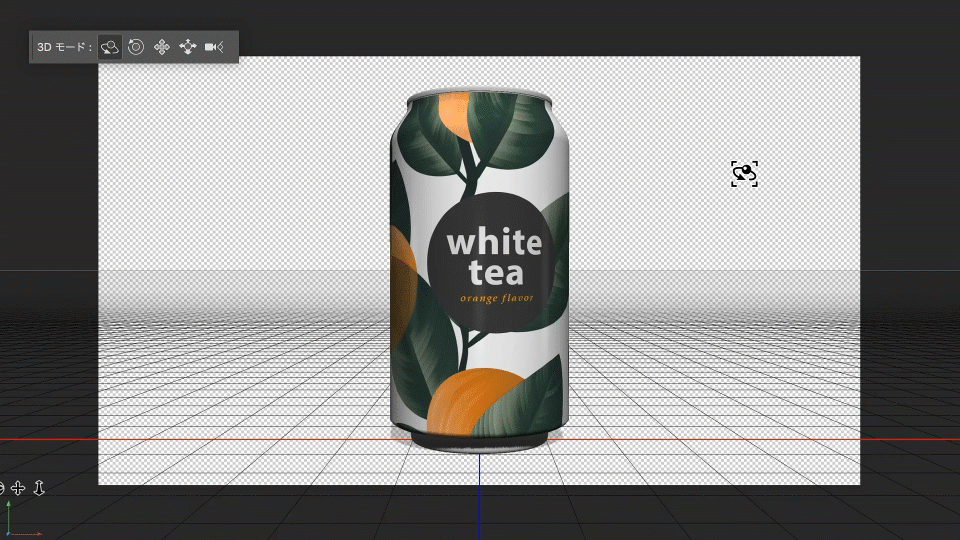The height and width of the screenshot is (540, 960).
Task: Click the 3D axis orientation widget
Action: pyautogui.click(x=22, y=519)
